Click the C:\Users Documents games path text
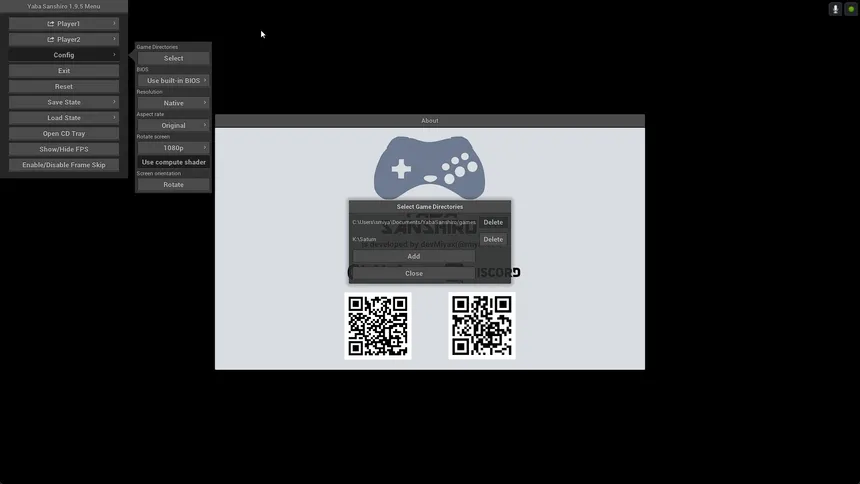Image resolution: width=860 pixels, height=484 pixels. 414,222
